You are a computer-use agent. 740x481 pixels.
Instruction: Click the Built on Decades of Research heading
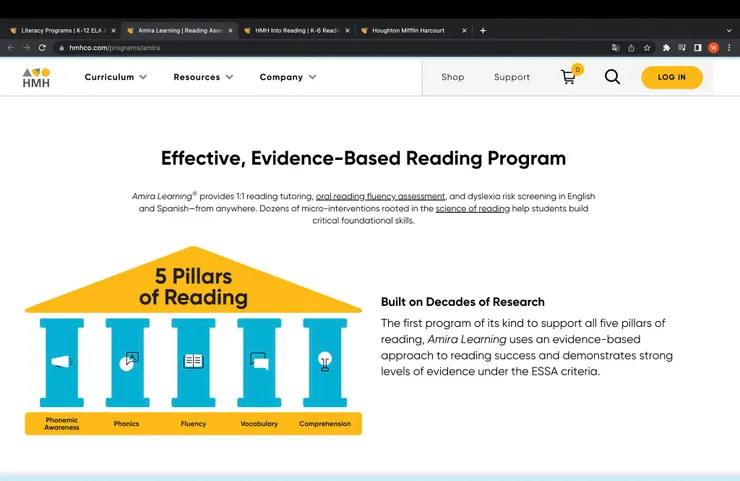[x=462, y=302]
